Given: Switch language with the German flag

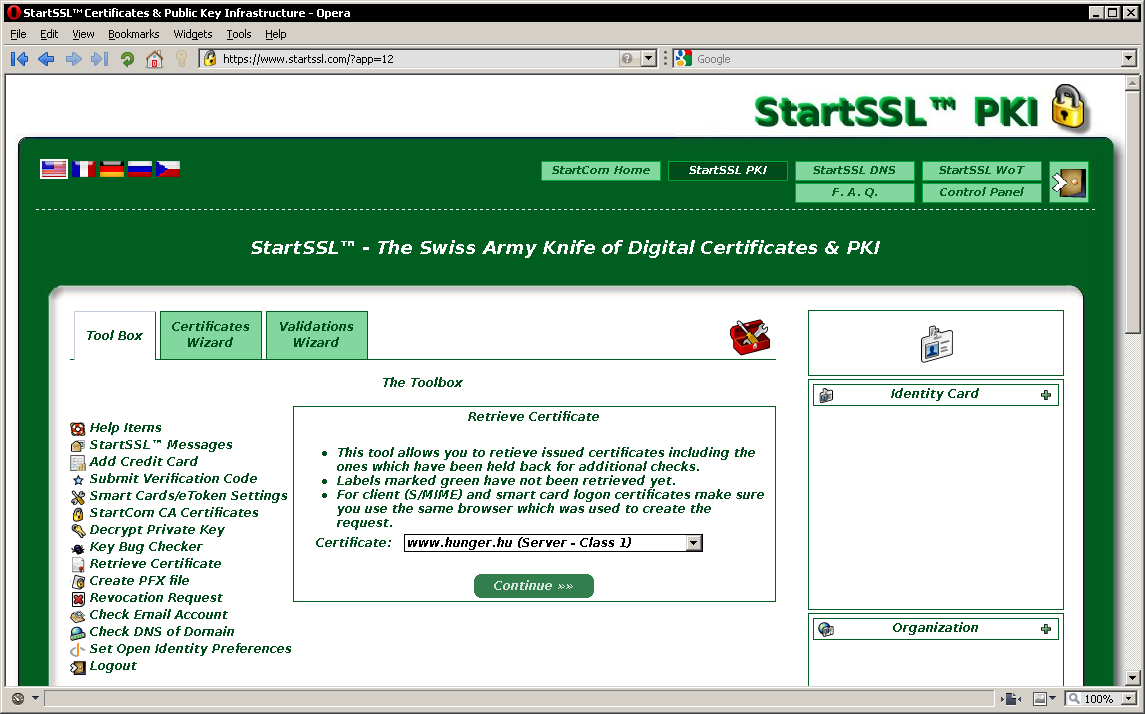Looking at the screenshot, I should click(112, 169).
